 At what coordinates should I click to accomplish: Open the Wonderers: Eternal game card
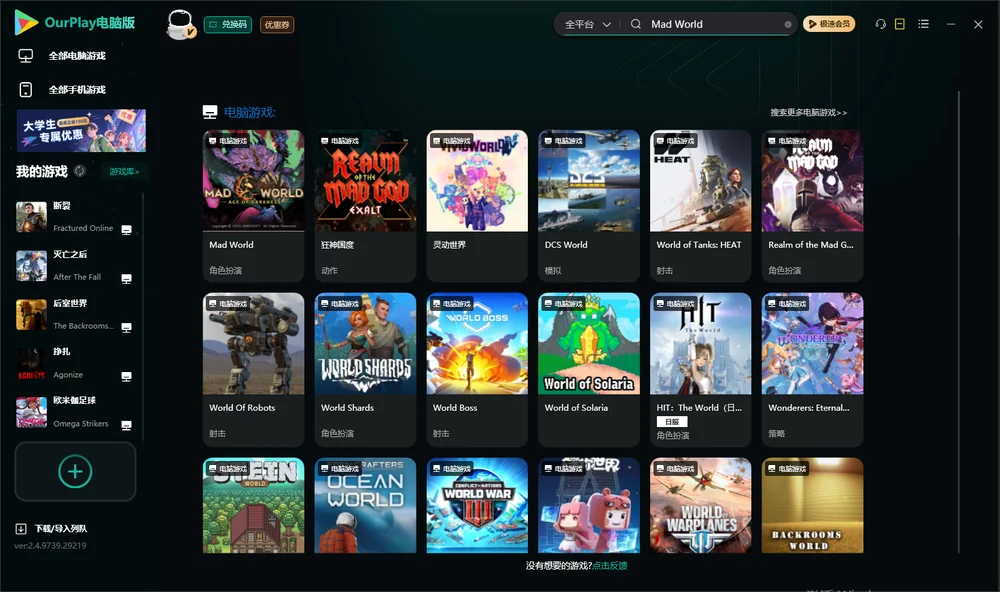pos(812,369)
